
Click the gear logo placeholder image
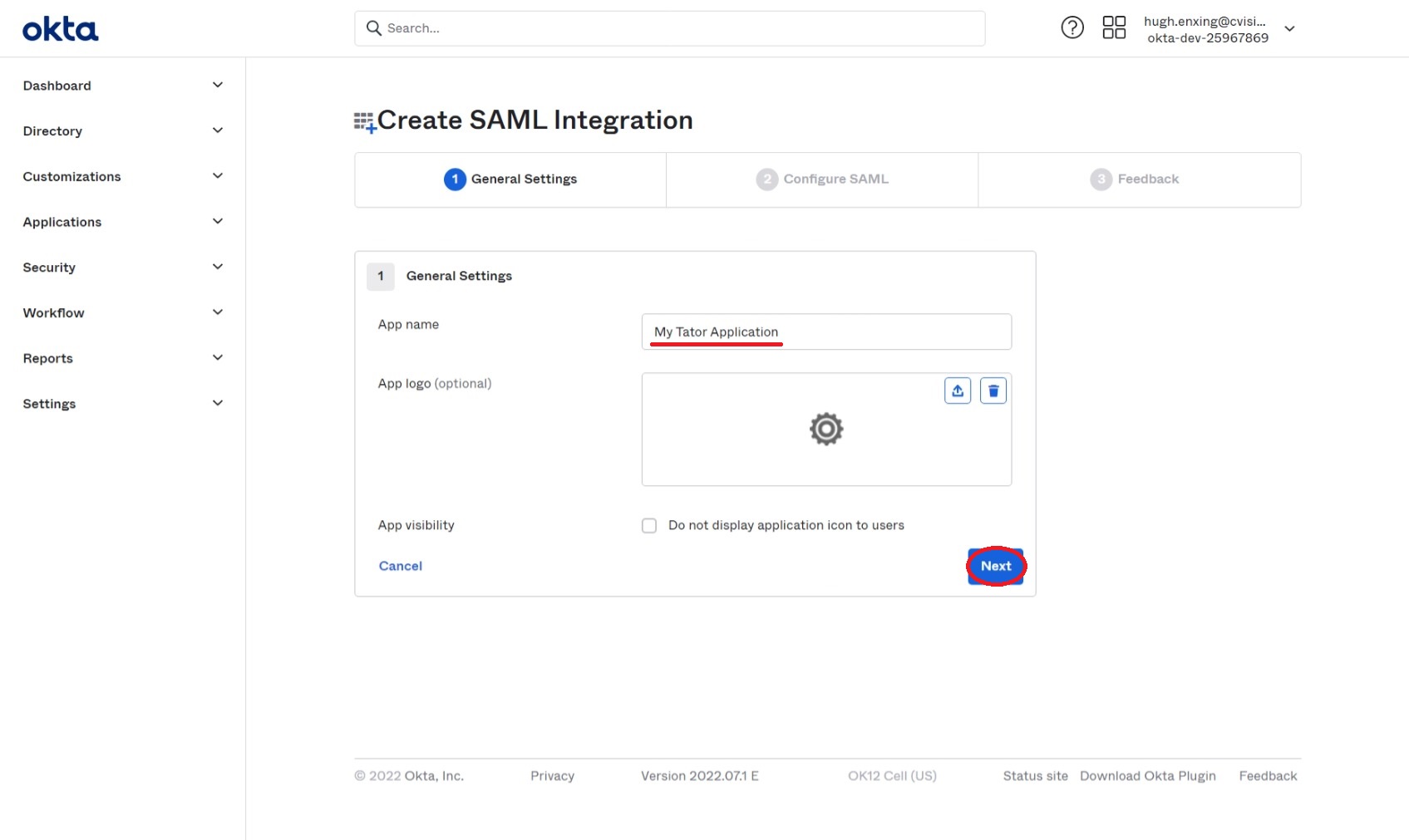point(826,430)
